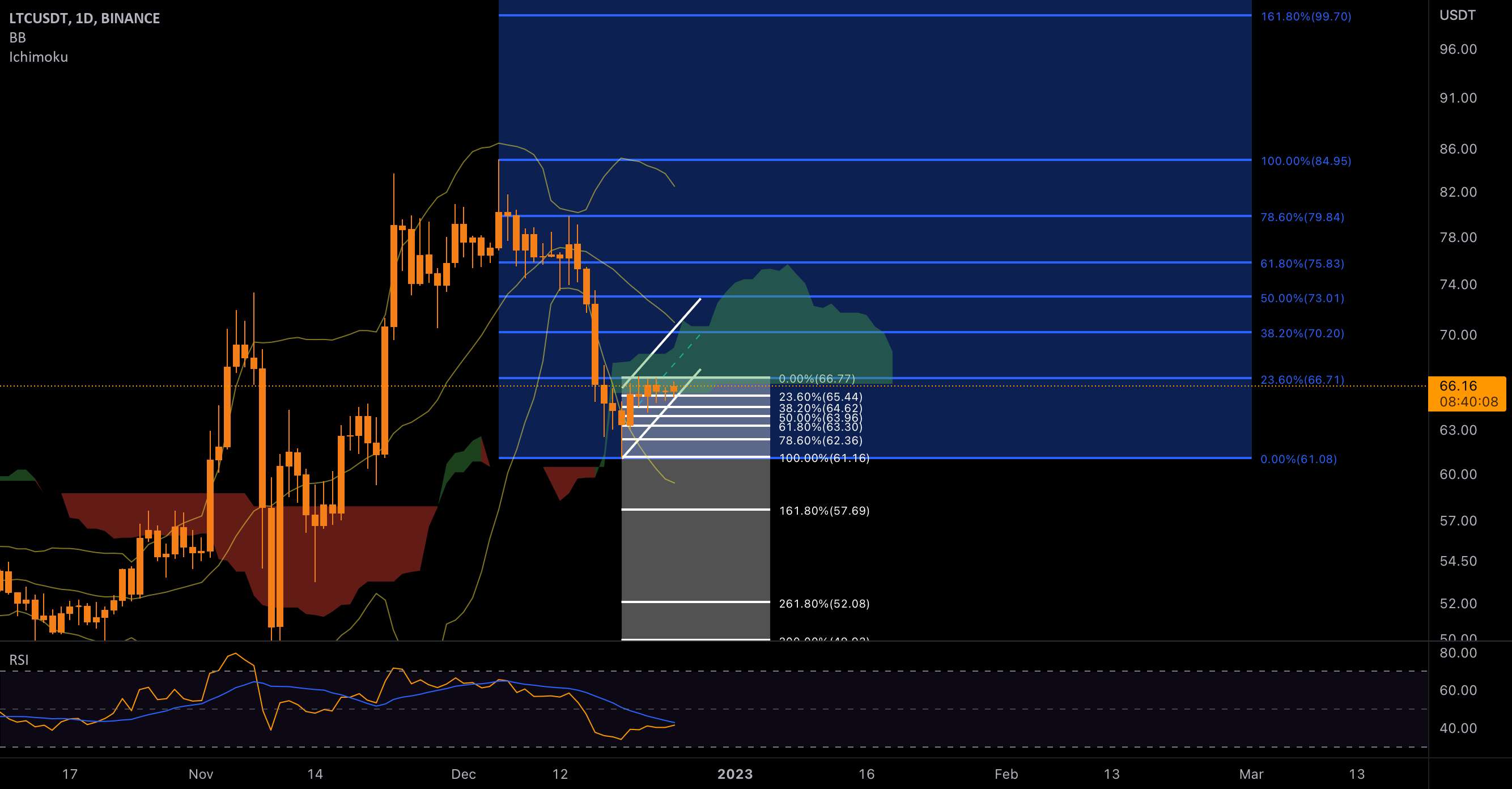Select the white 78.60%(62.36) retracement label
Viewport: 1512px width, 789px height.
(821, 440)
